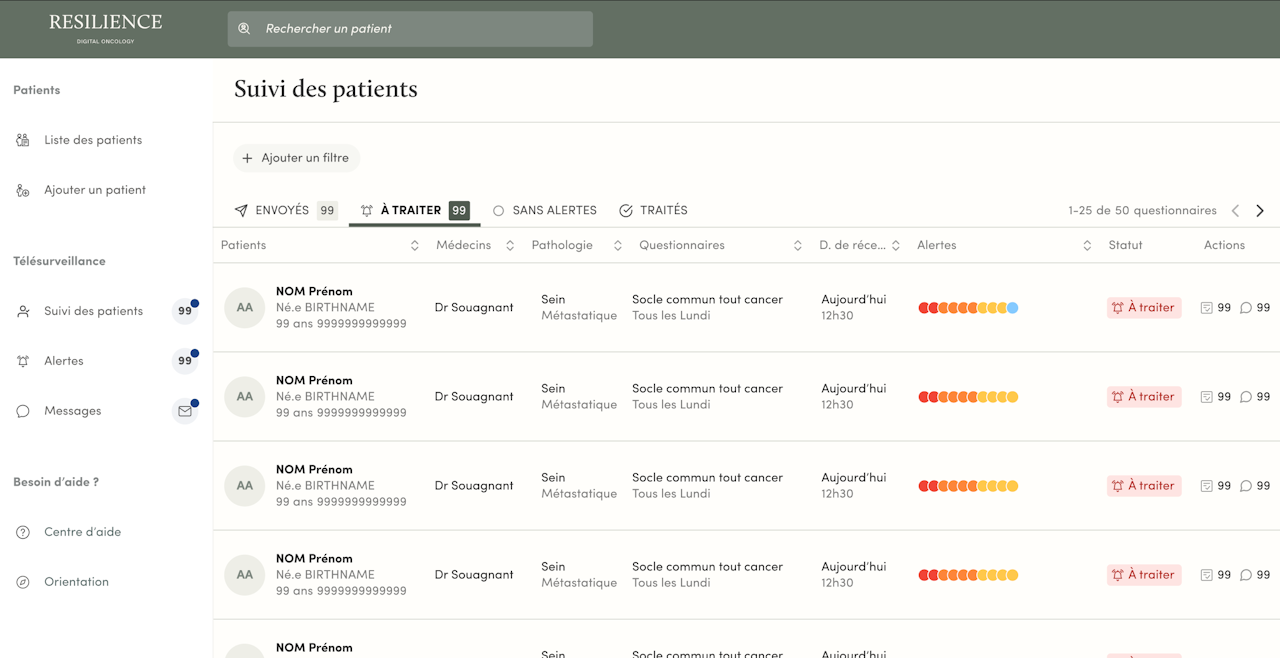Open Centre d'aide help icon
Image resolution: width=1280 pixels, height=658 pixels.
tap(23, 532)
